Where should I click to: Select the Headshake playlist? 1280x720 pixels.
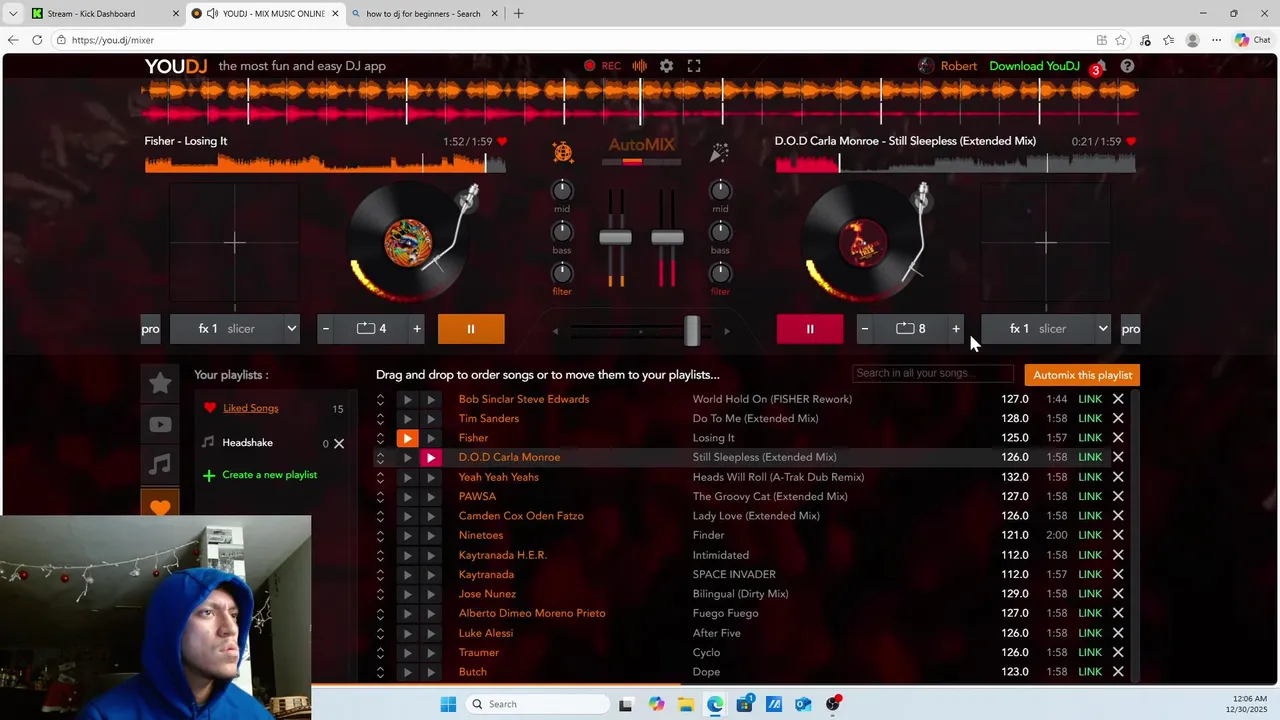[247, 443]
